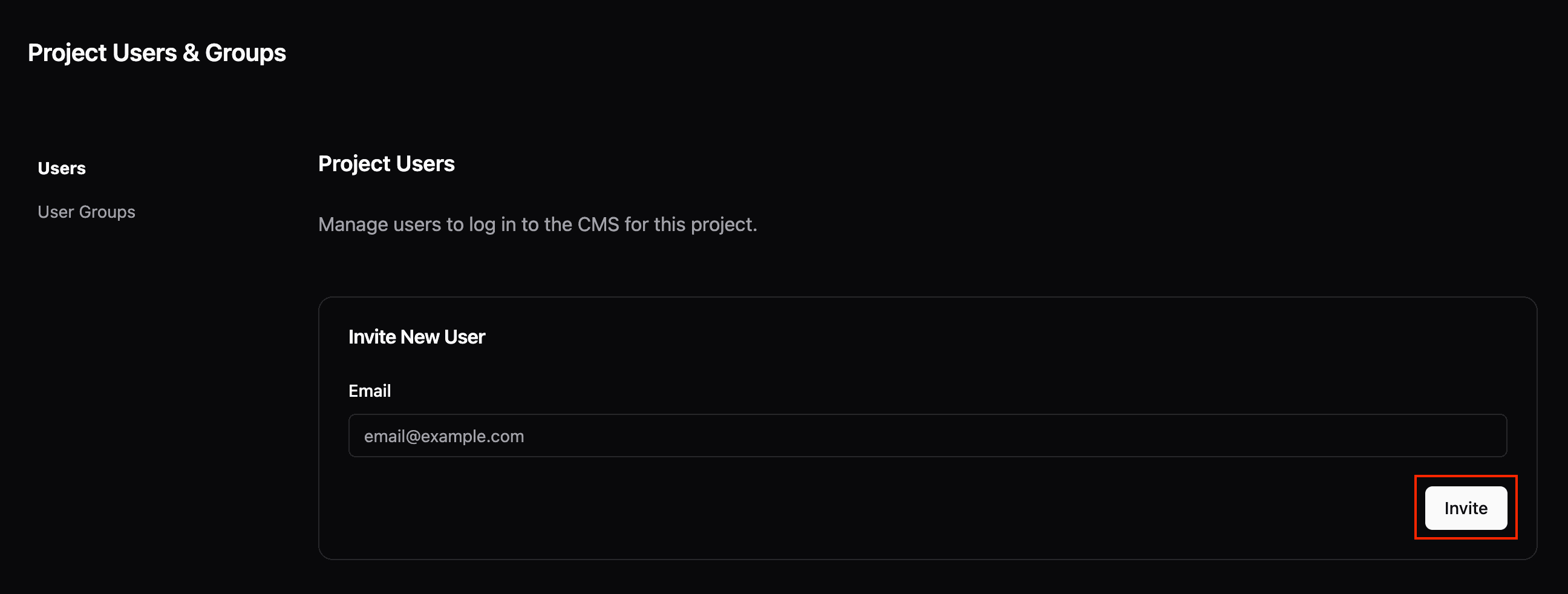
Task: Click the Project Users heading
Action: (386, 164)
